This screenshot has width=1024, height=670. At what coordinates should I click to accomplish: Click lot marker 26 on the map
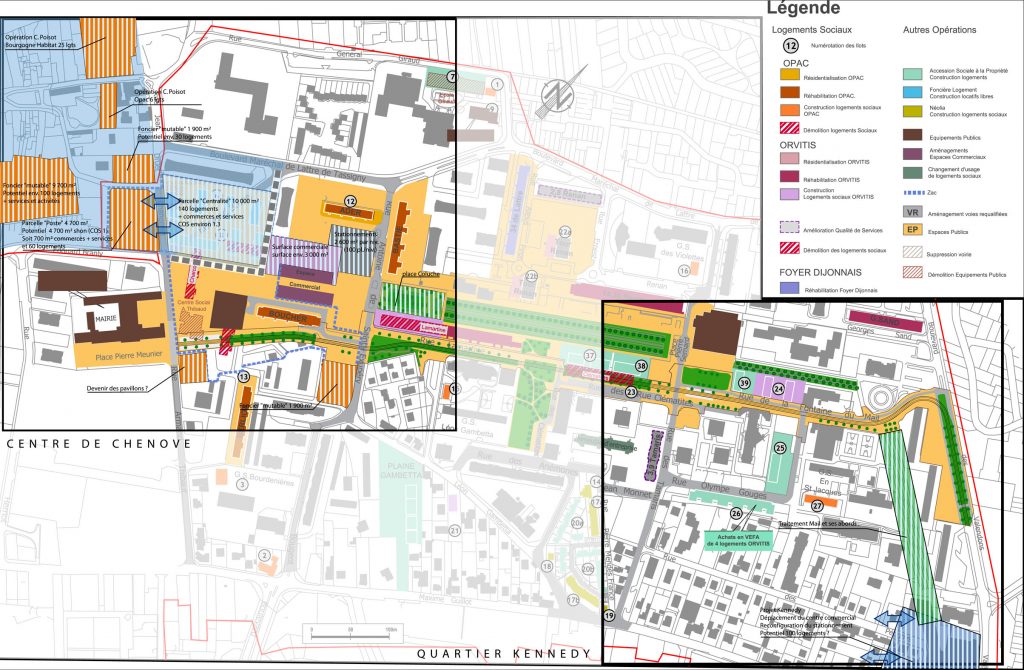(x=736, y=513)
